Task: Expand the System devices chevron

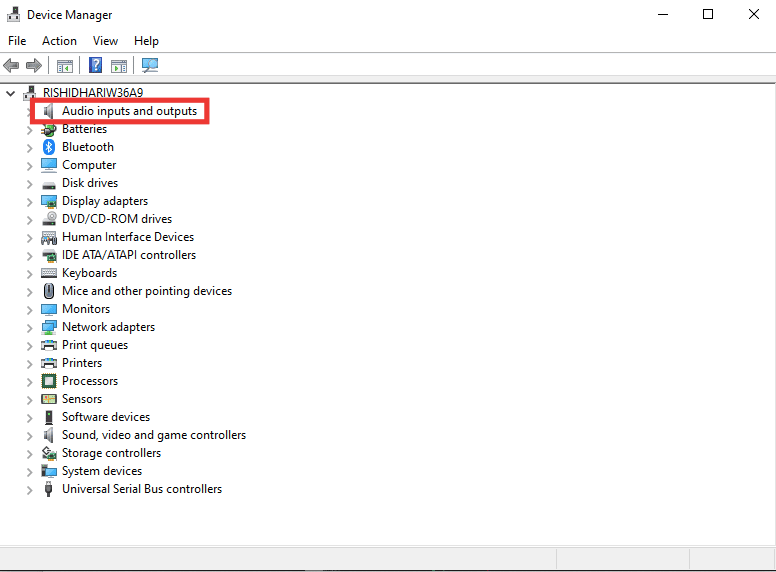Action: pos(29,472)
